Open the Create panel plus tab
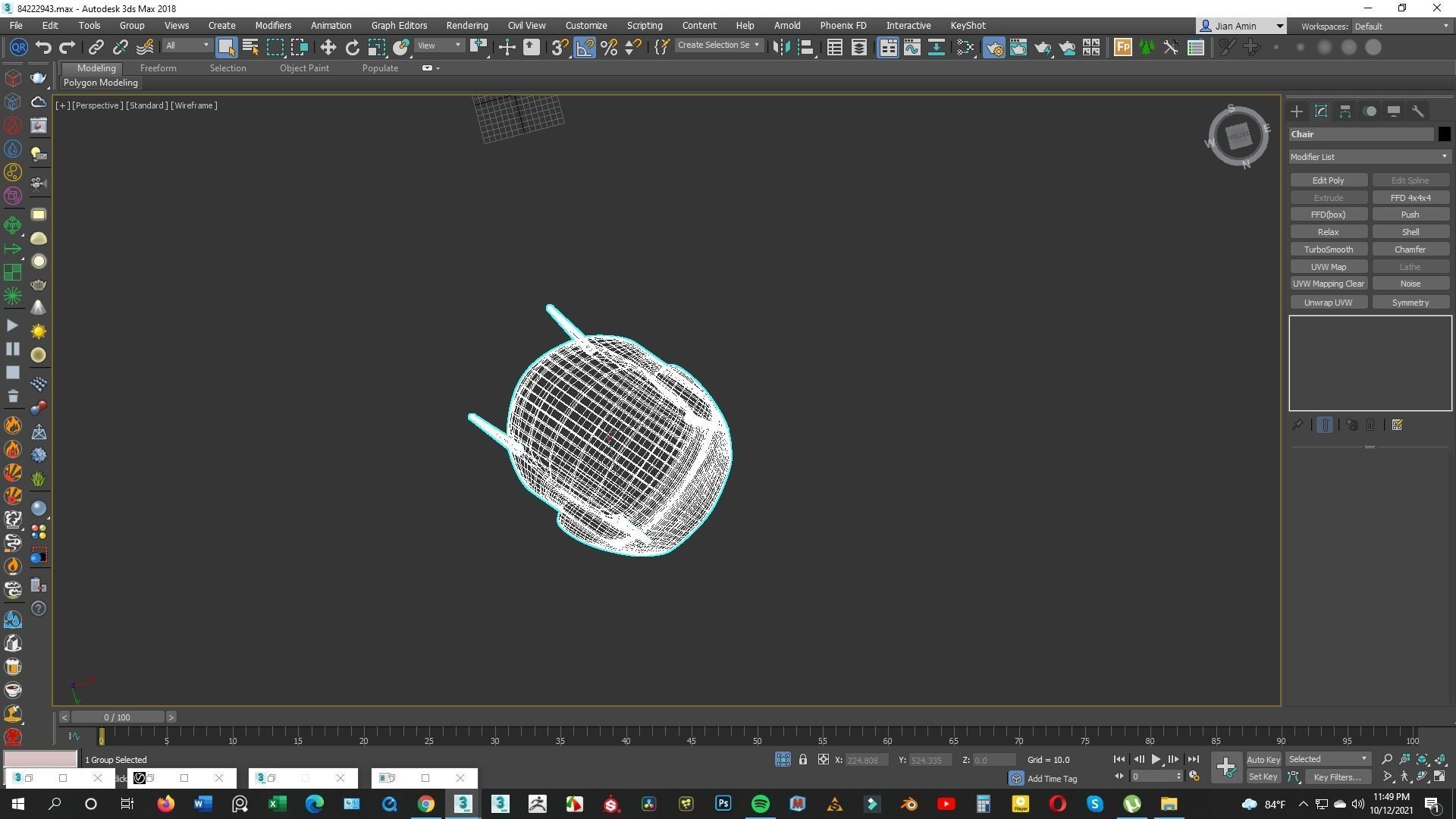The height and width of the screenshot is (819, 1456). 1297,111
